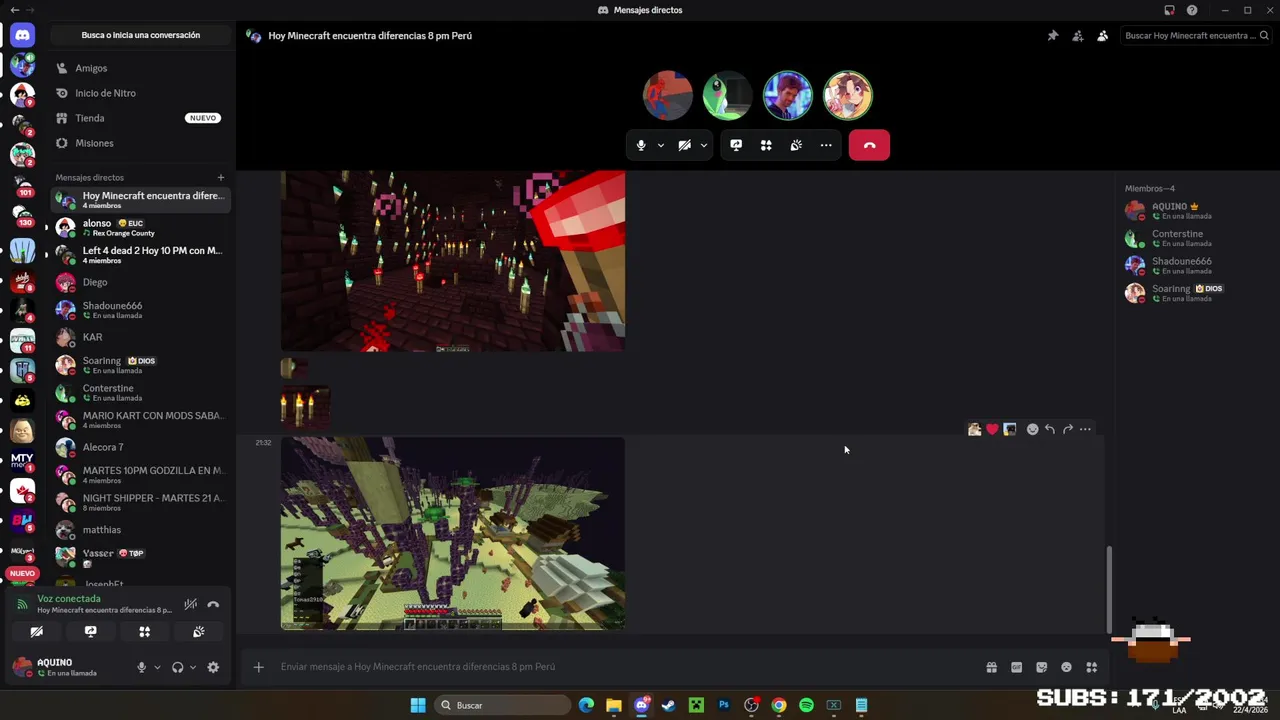
Task: Open NIGHT SHIPPER group chat
Action: point(140,502)
